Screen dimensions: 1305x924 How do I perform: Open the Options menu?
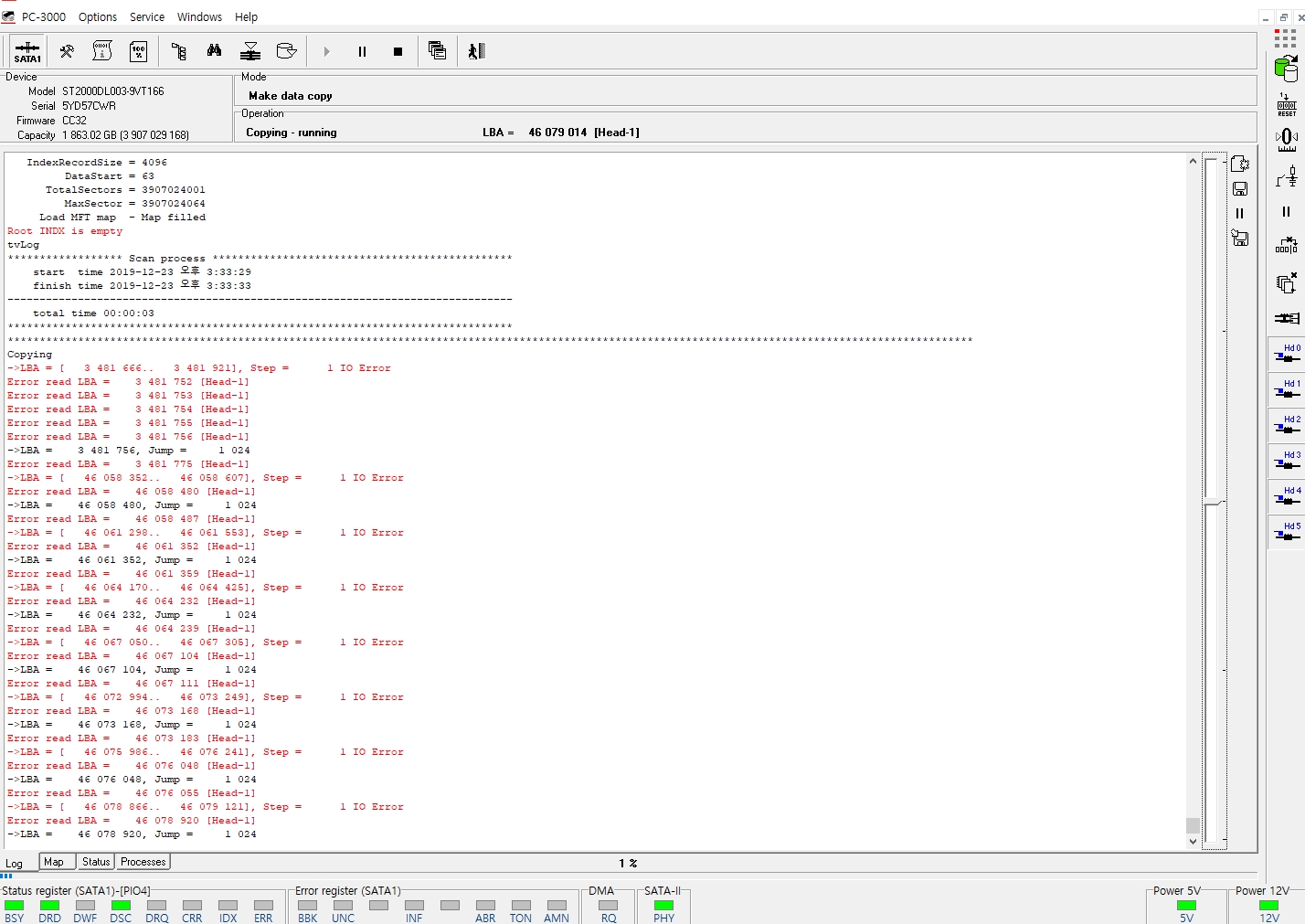[x=98, y=16]
